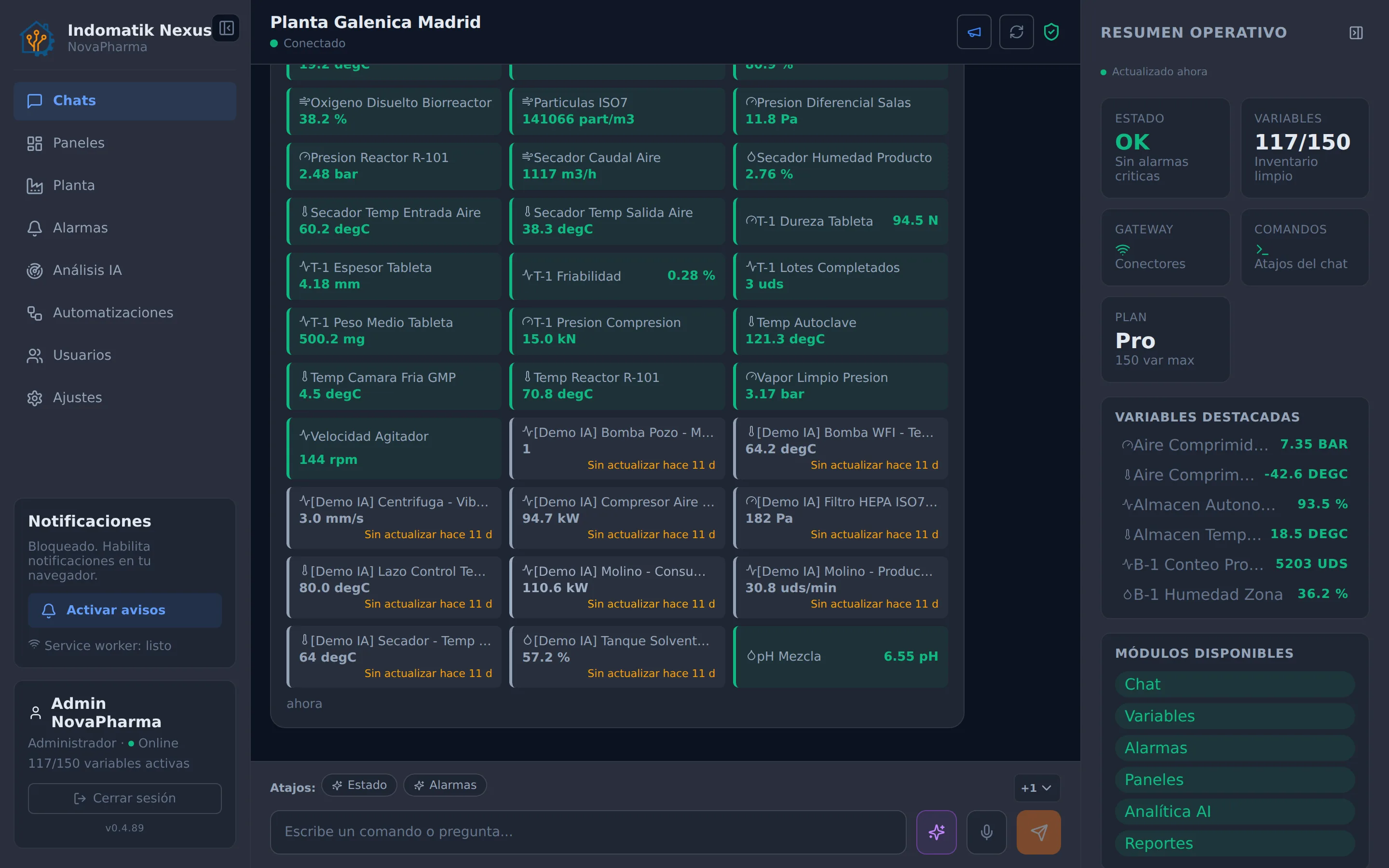This screenshot has height=868, width=1389.
Task: Click the Comandos terminal prompt icon
Action: [x=1262, y=249]
